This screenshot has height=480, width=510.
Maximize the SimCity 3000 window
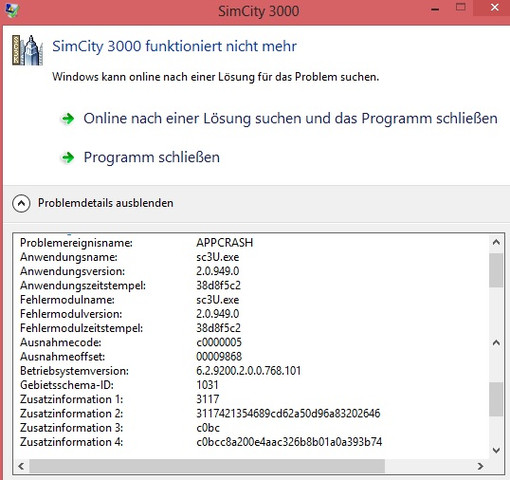pyautogui.click(x=461, y=7)
